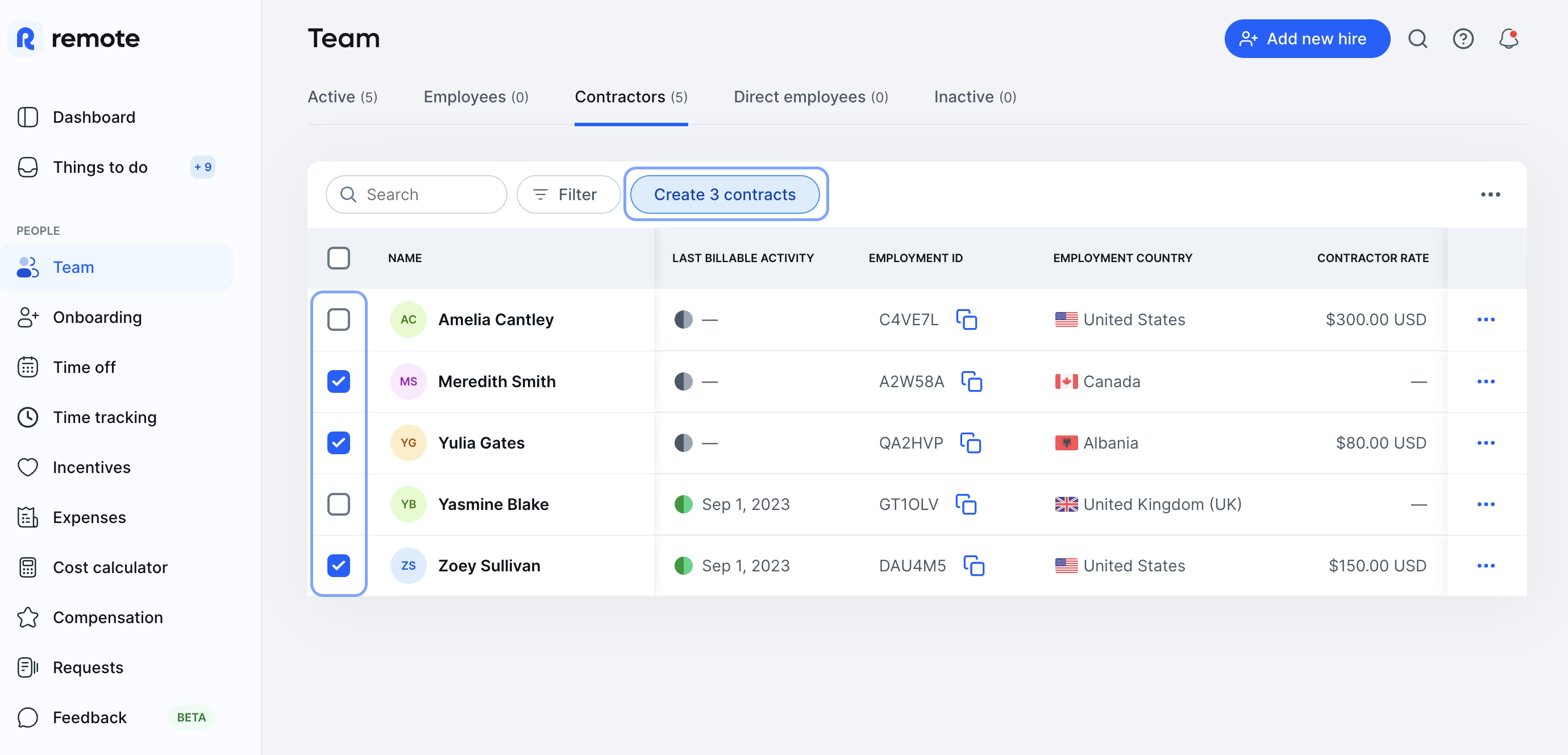Go to Time tracking in sidebar
The image size is (1568, 755).
[104, 417]
